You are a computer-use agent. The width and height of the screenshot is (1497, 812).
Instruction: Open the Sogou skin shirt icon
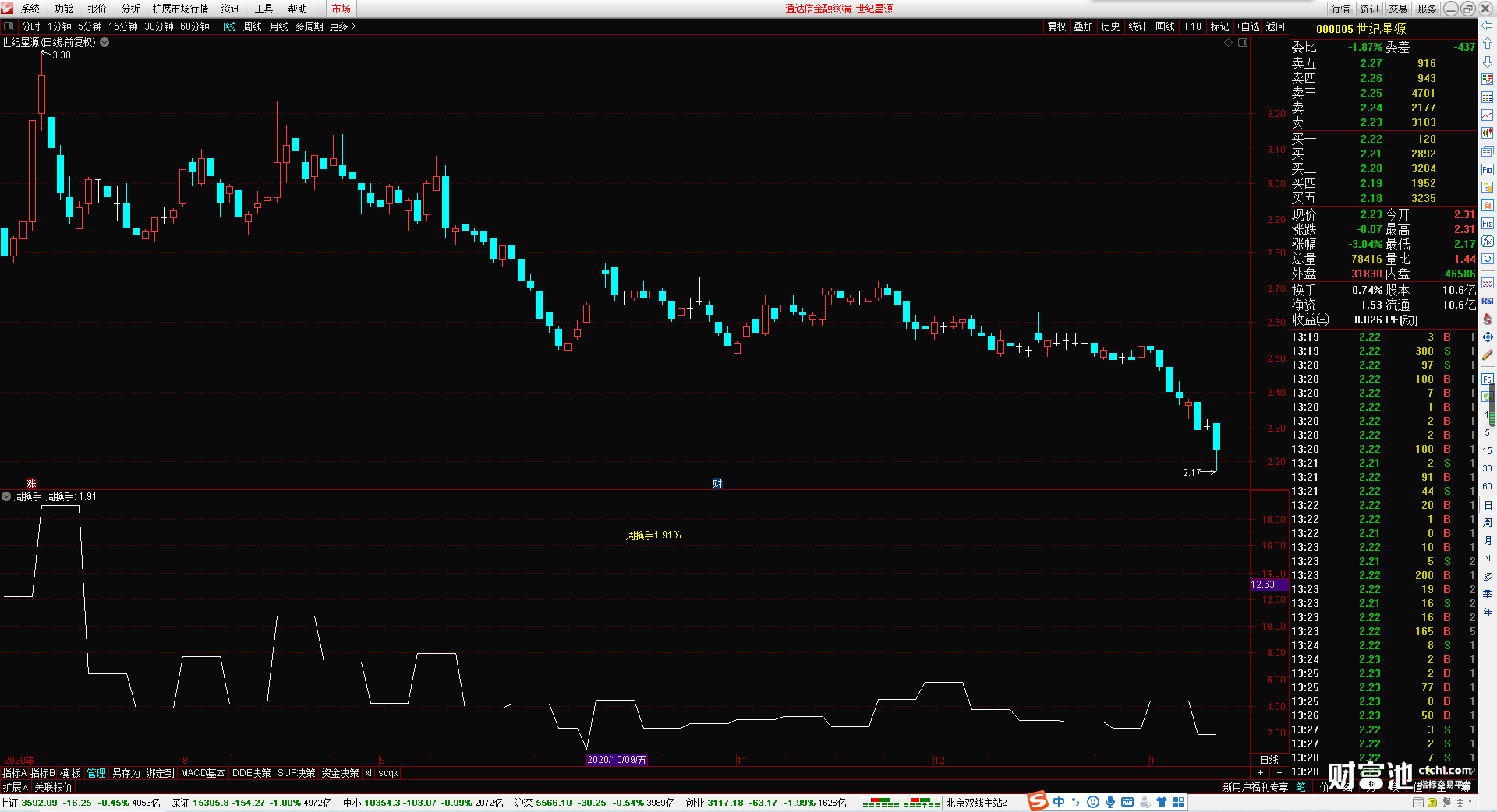click(x=1162, y=802)
